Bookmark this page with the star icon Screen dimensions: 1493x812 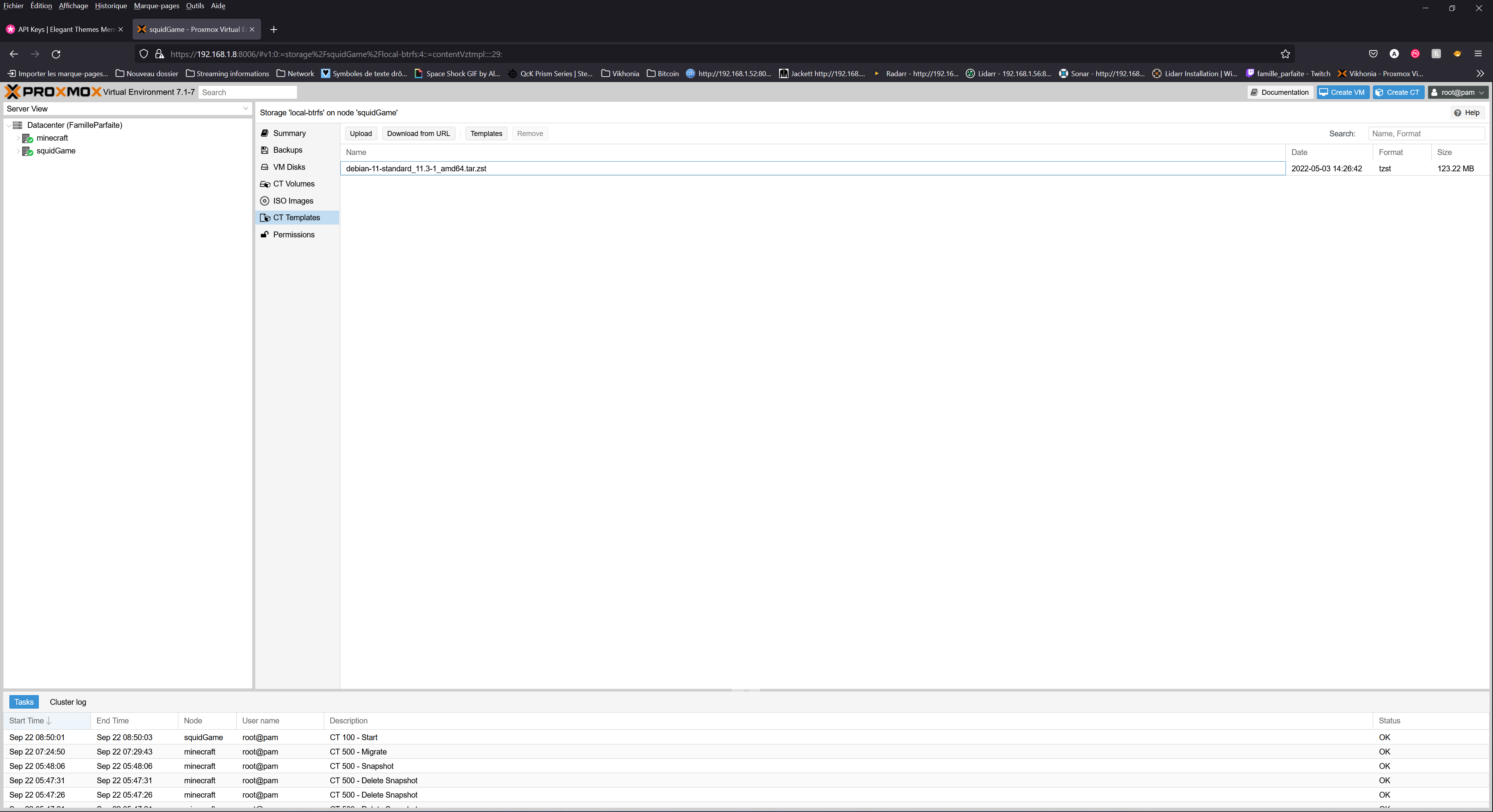click(1285, 53)
